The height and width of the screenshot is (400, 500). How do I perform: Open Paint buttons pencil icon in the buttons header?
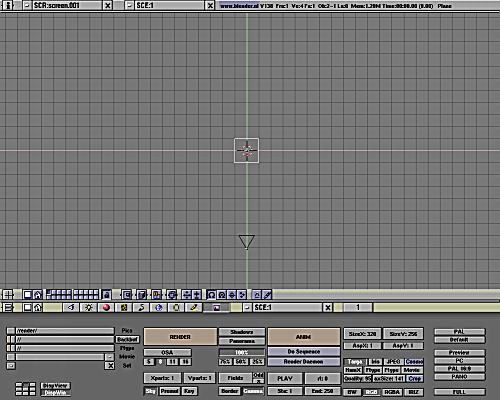(x=194, y=307)
